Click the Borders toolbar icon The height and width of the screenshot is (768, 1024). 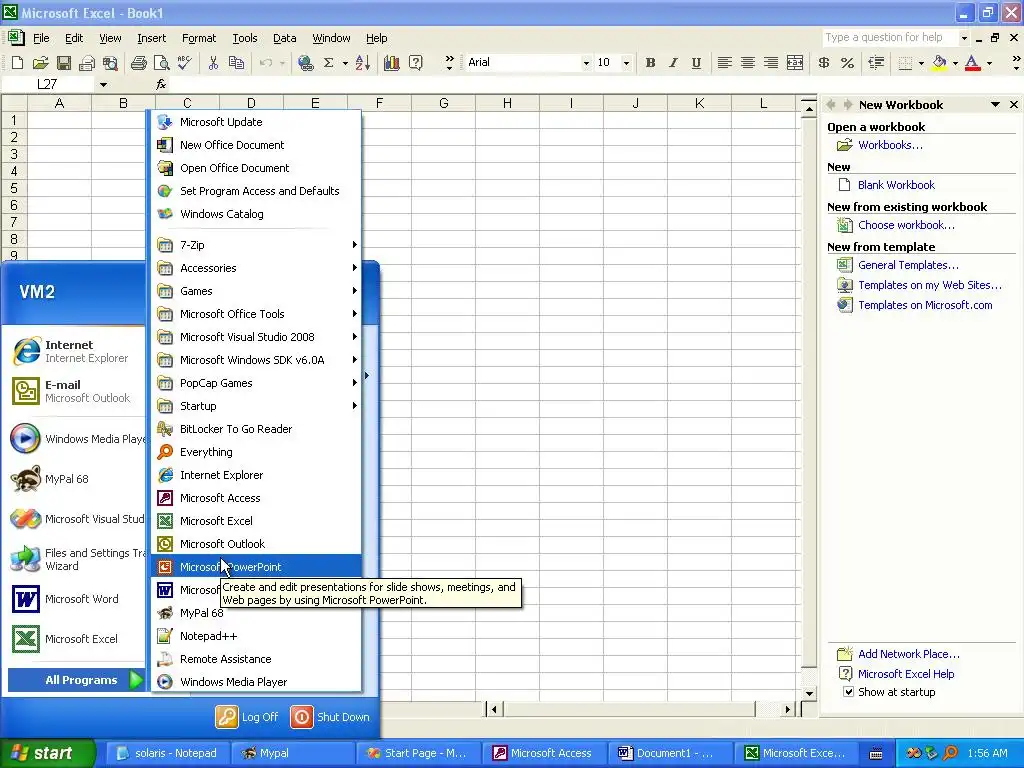[x=905, y=63]
